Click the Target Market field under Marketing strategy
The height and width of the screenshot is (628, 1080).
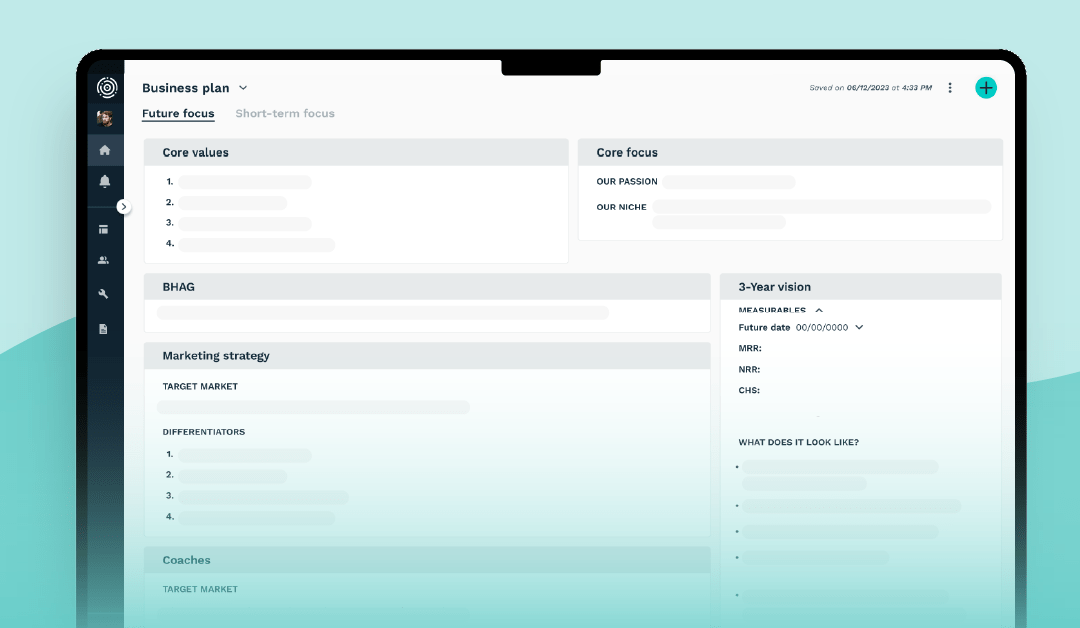coord(313,407)
